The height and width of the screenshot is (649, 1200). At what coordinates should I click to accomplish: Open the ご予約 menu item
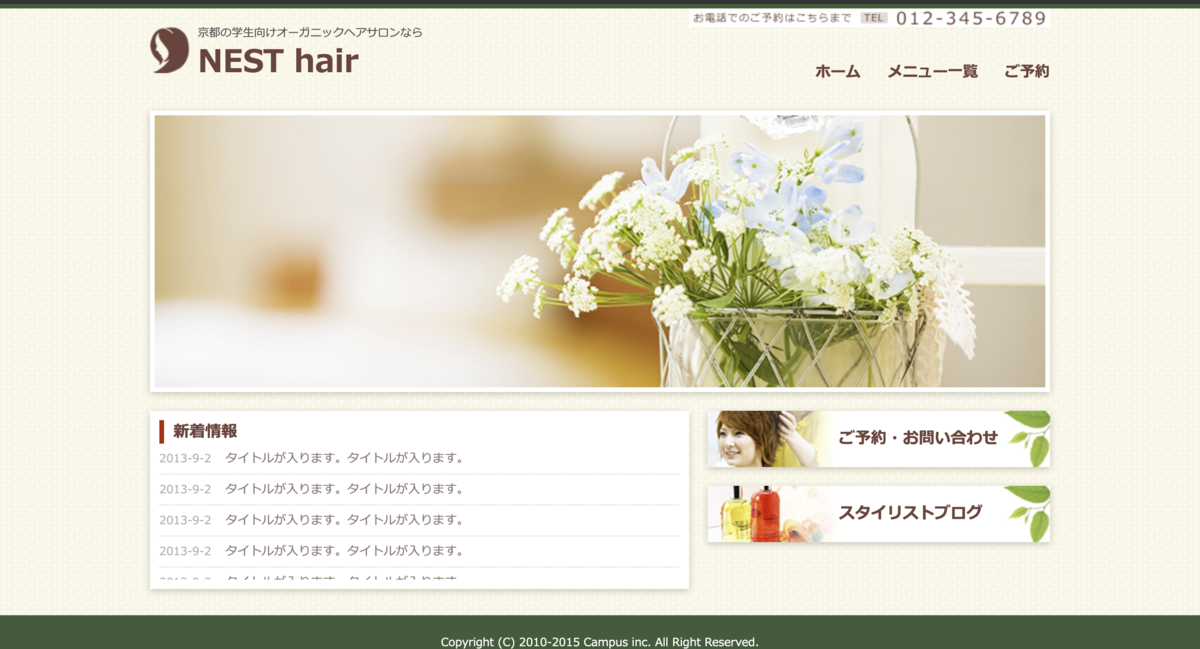click(1026, 71)
